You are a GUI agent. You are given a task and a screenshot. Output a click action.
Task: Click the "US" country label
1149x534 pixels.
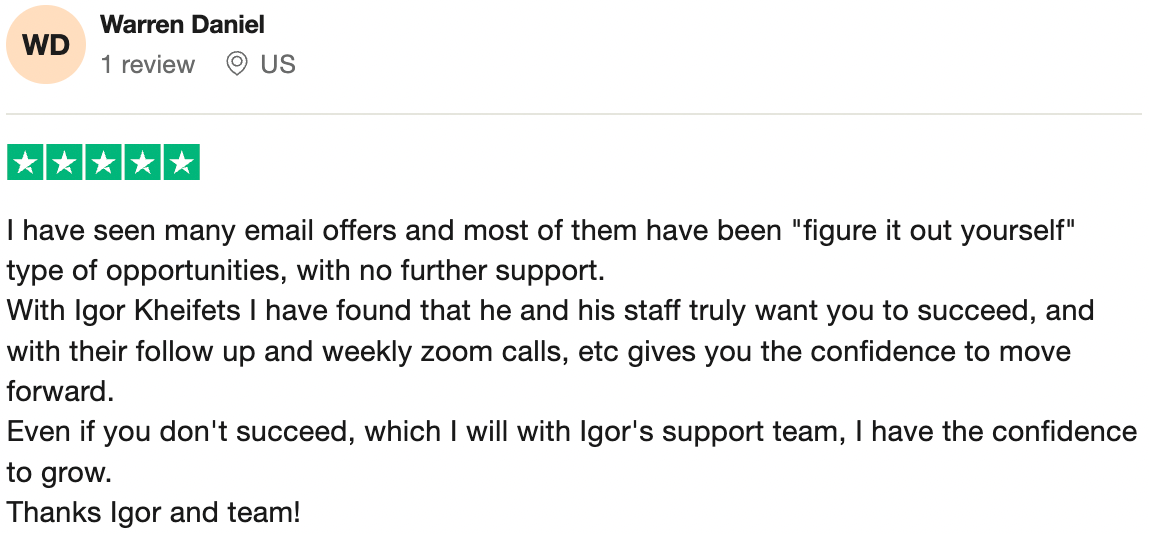point(277,64)
